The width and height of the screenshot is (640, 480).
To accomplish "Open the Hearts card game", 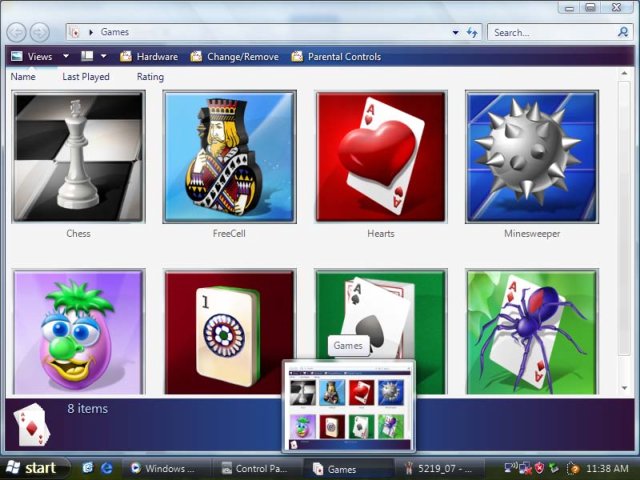I will click(381, 157).
